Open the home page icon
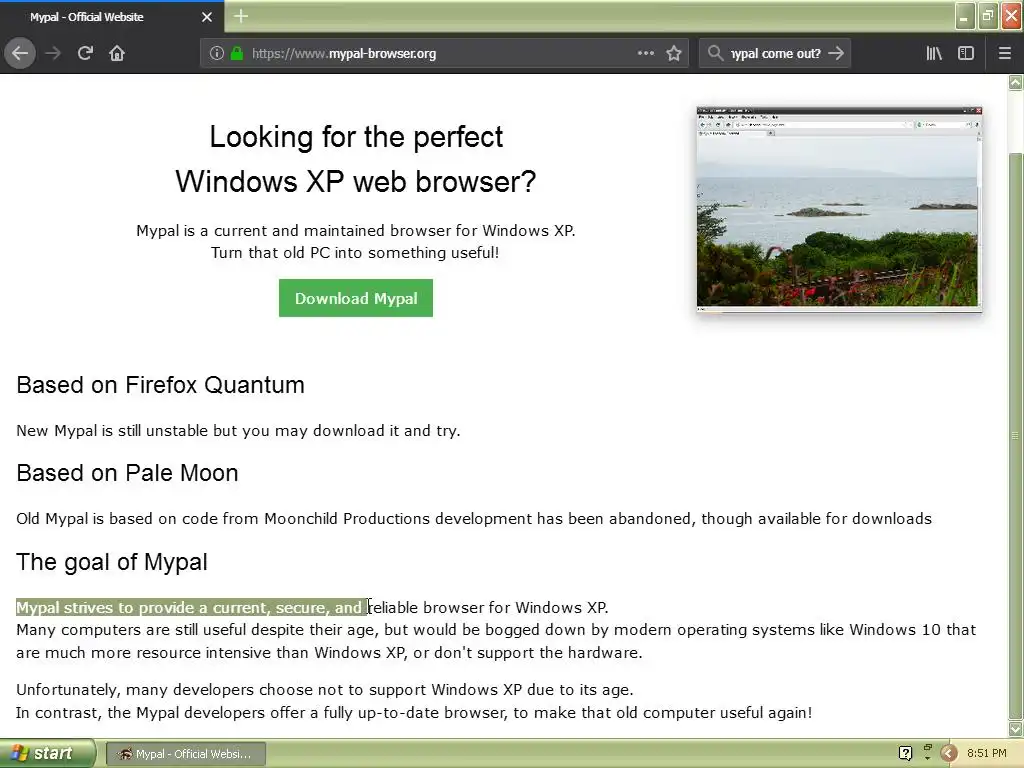 click(117, 53)
